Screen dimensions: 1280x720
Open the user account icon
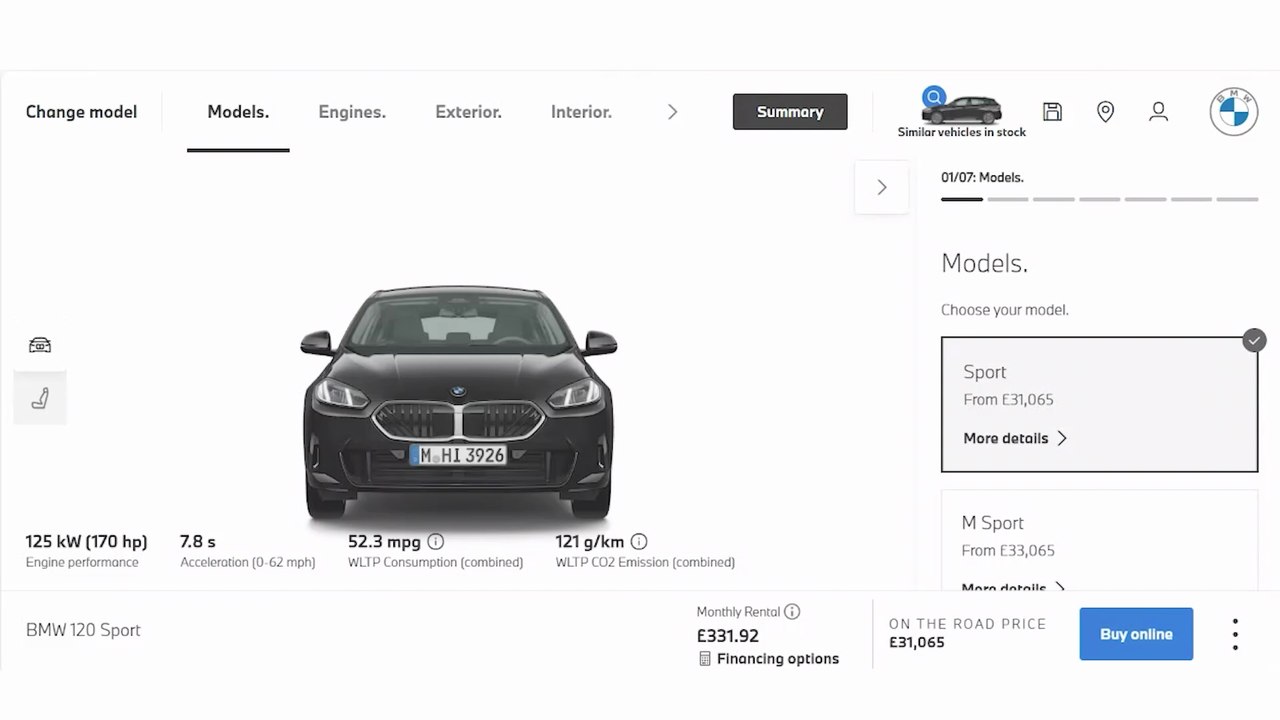(x=1158, y=112)
